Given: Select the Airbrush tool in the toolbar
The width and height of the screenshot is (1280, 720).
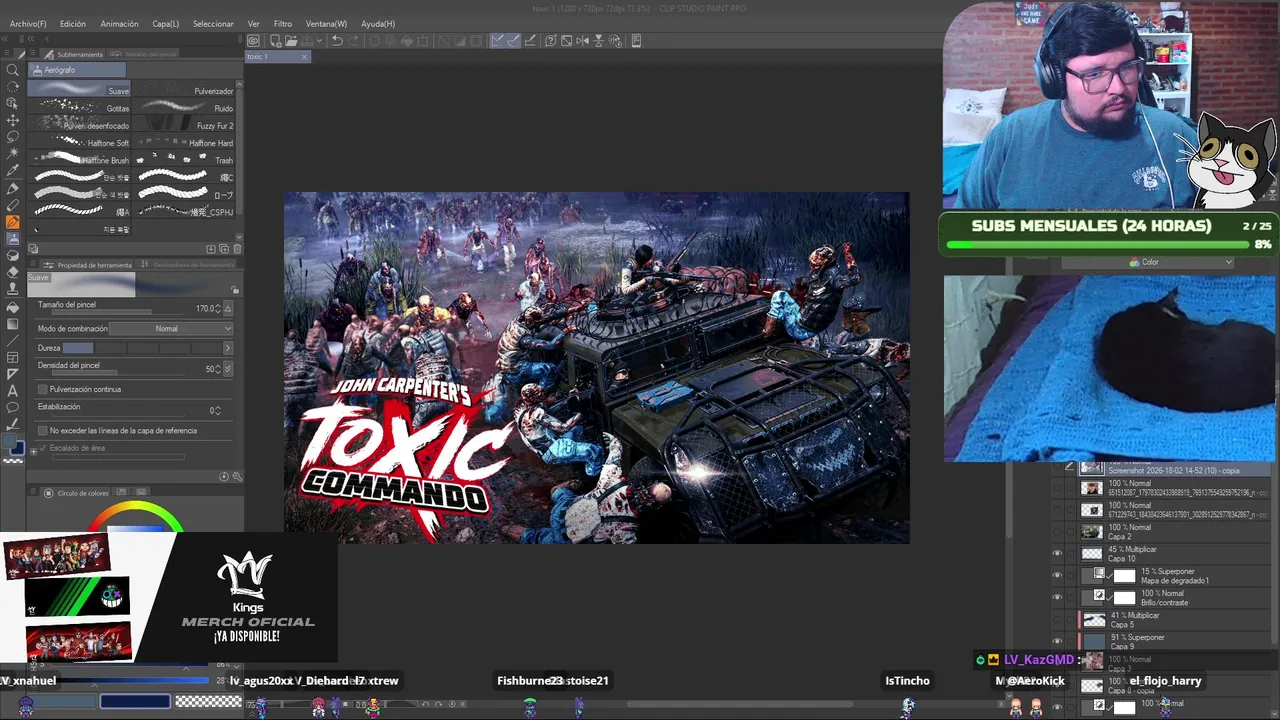Looking at the screenshot, I should click(x=13, y=239).
